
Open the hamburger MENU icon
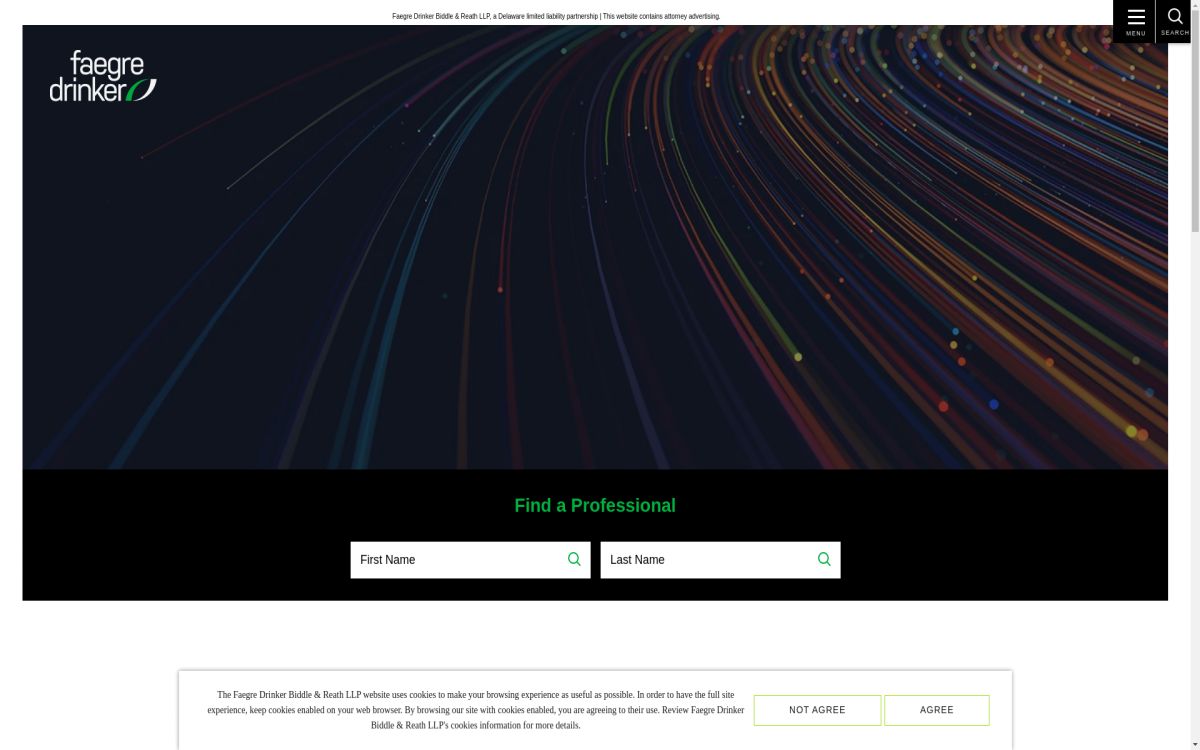tap(1135, 17)
